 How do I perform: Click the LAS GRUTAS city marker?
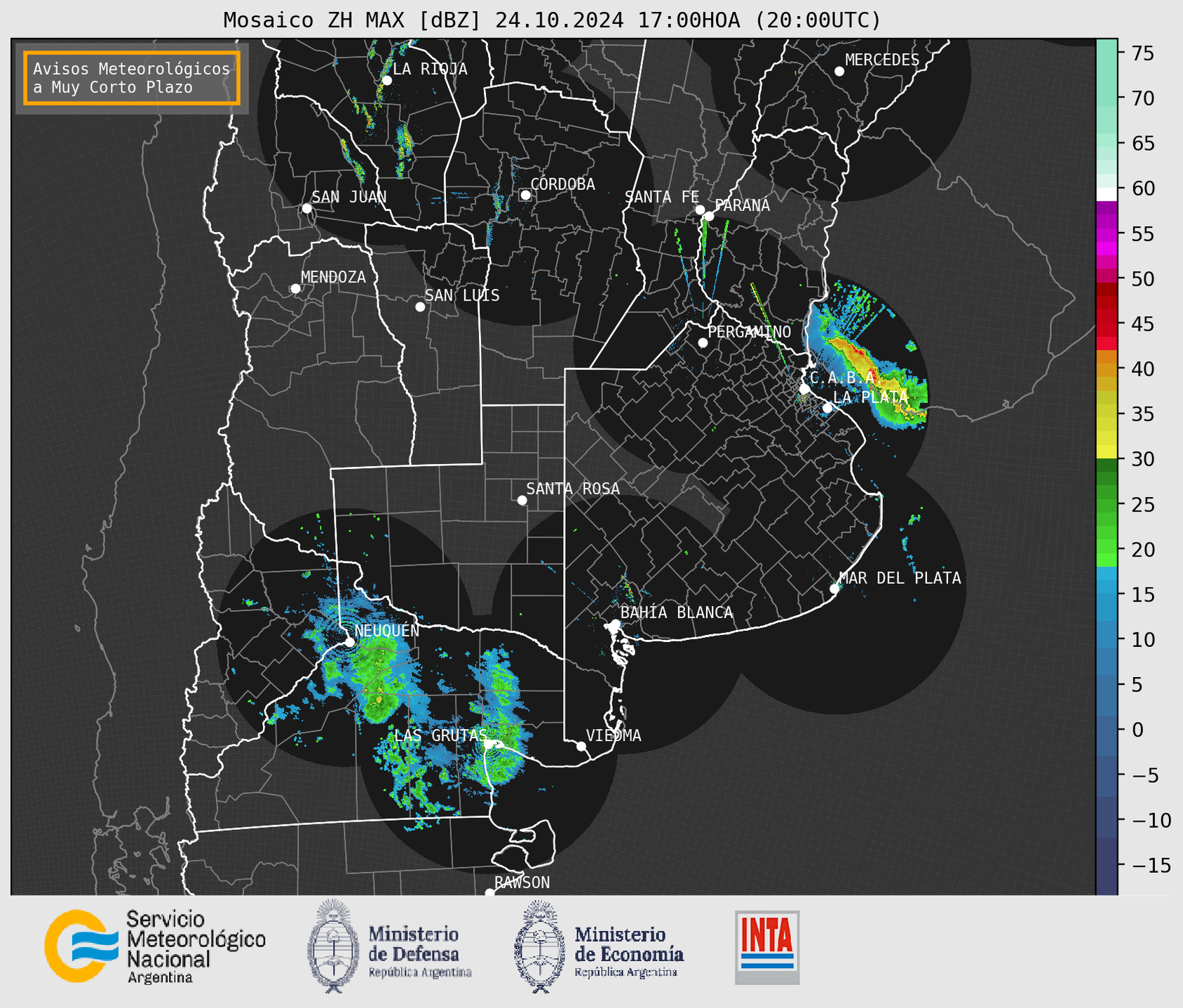(x=487, y=744)
